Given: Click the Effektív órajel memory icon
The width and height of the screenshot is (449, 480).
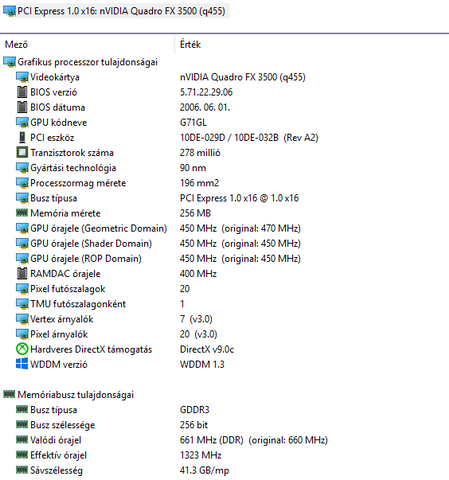Looking at the screenshot, I should click(x=22, y=455).
